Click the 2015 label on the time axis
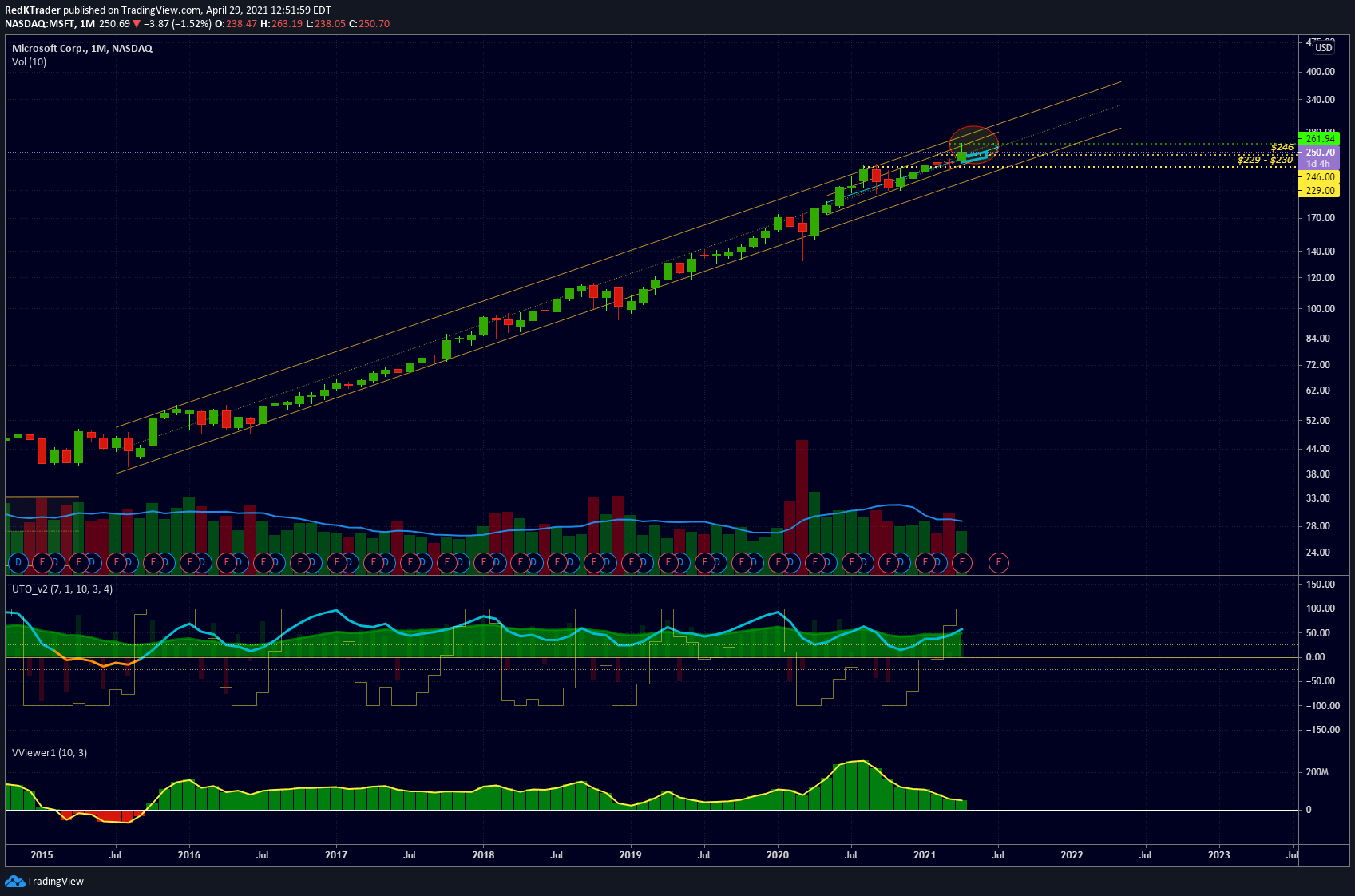 42,855
